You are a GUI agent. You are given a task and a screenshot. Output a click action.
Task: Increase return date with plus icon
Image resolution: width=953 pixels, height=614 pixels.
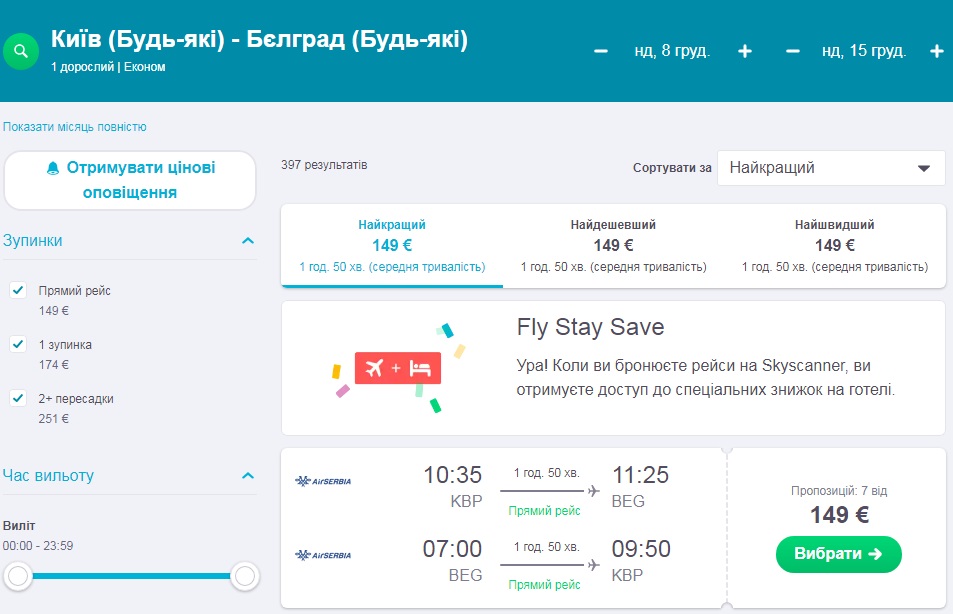click(936, 51)
